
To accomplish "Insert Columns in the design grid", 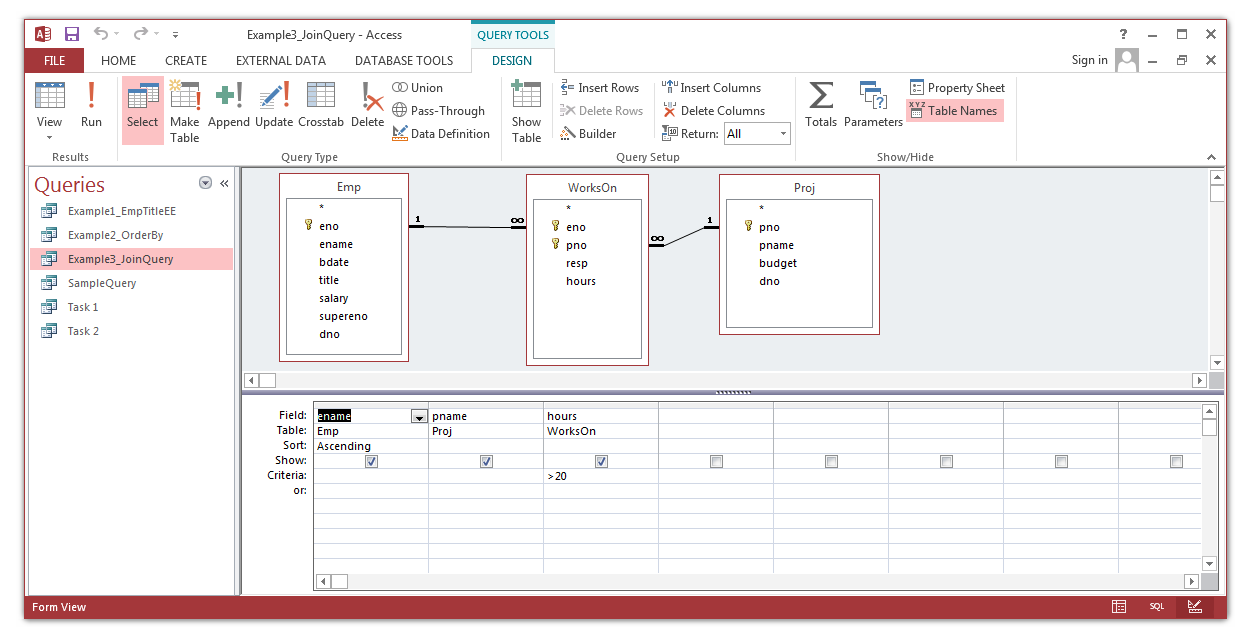I will coord(712,88).
